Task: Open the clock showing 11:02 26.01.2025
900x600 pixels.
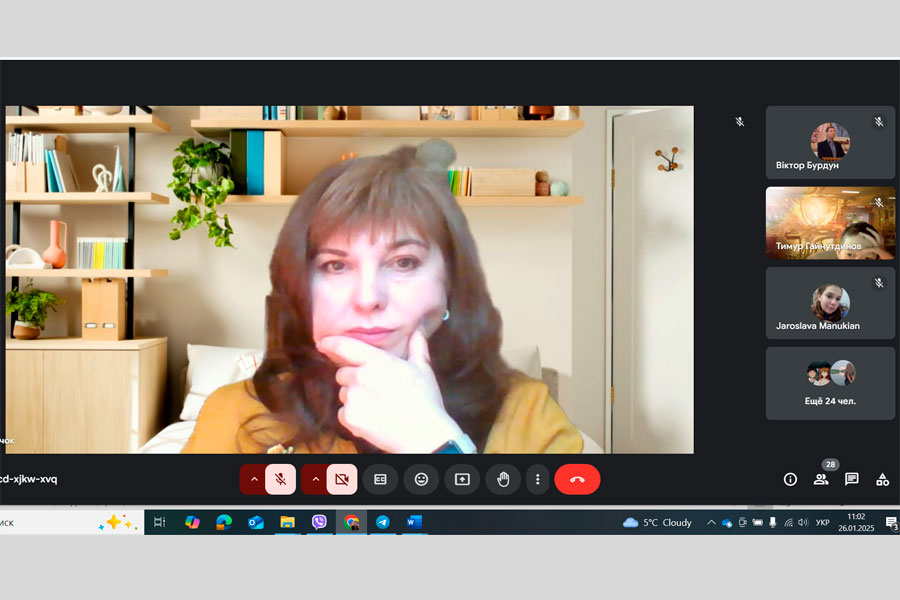Action: click(x=856, y=522)
